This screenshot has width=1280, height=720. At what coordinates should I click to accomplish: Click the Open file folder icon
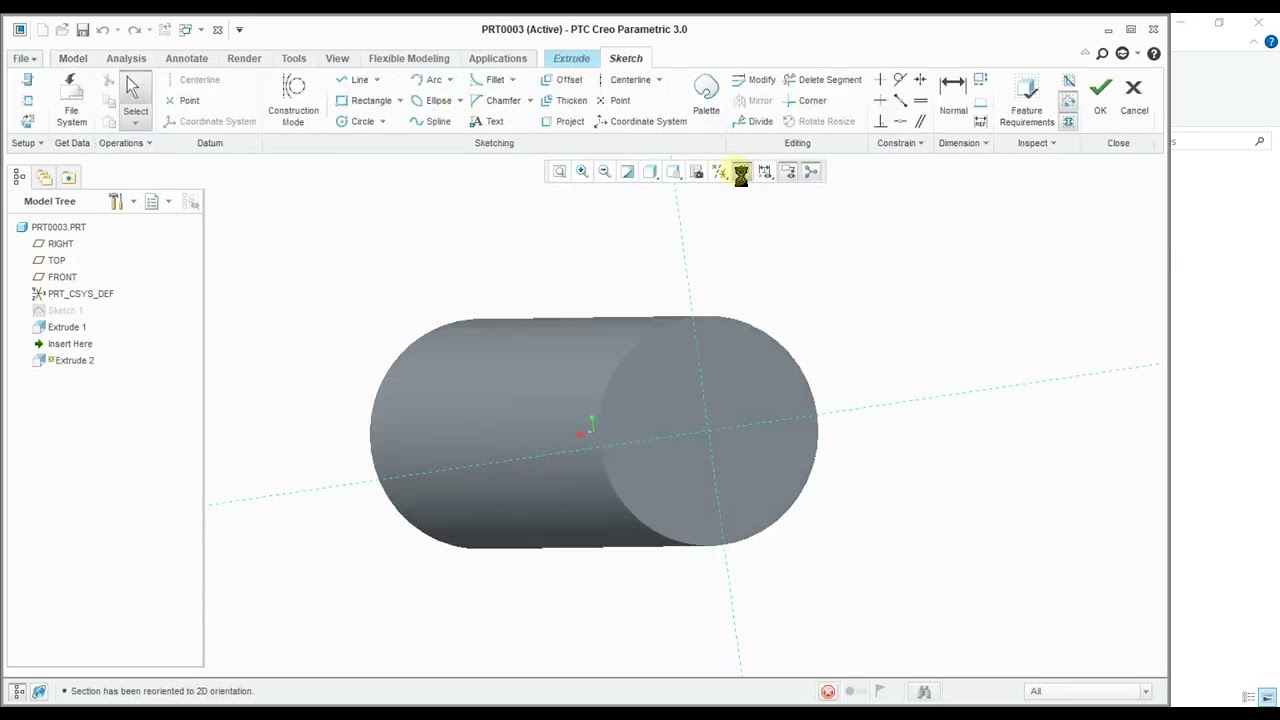click(62, 30)
